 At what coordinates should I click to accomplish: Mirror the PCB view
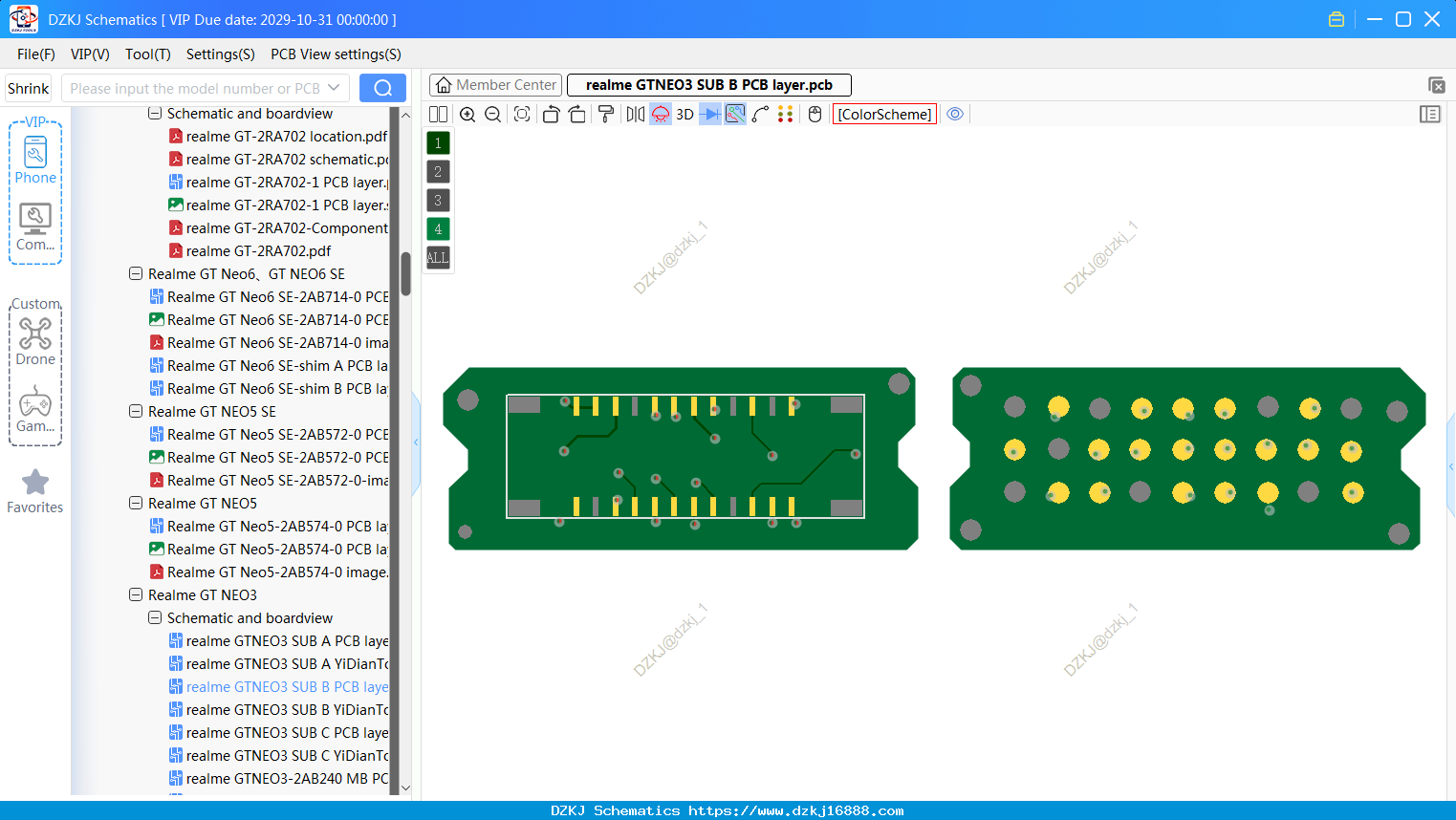pos(636,115)
